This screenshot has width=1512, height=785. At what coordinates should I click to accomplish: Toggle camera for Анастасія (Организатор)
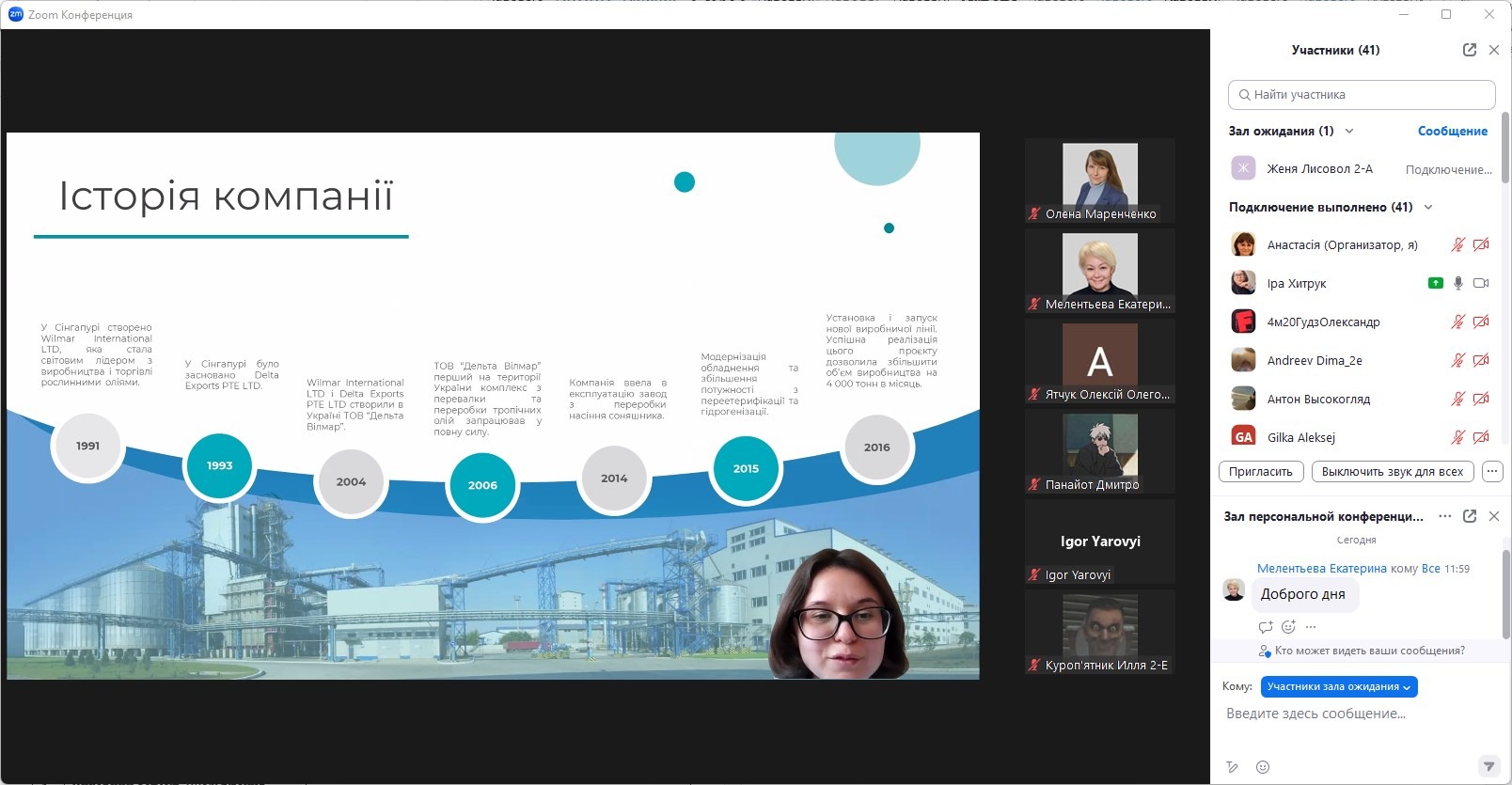tap(1481, 244)
